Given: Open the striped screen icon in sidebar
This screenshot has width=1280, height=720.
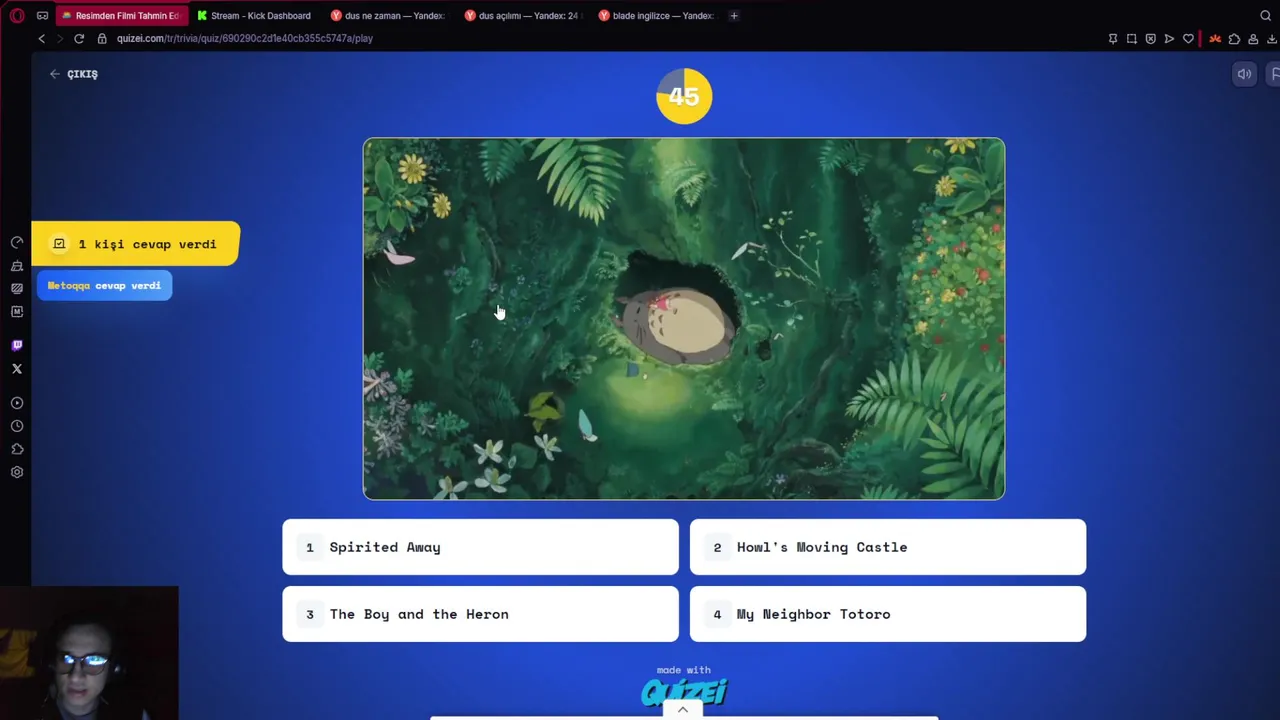Looking at the screenshot, I should [x=17, y=288].
